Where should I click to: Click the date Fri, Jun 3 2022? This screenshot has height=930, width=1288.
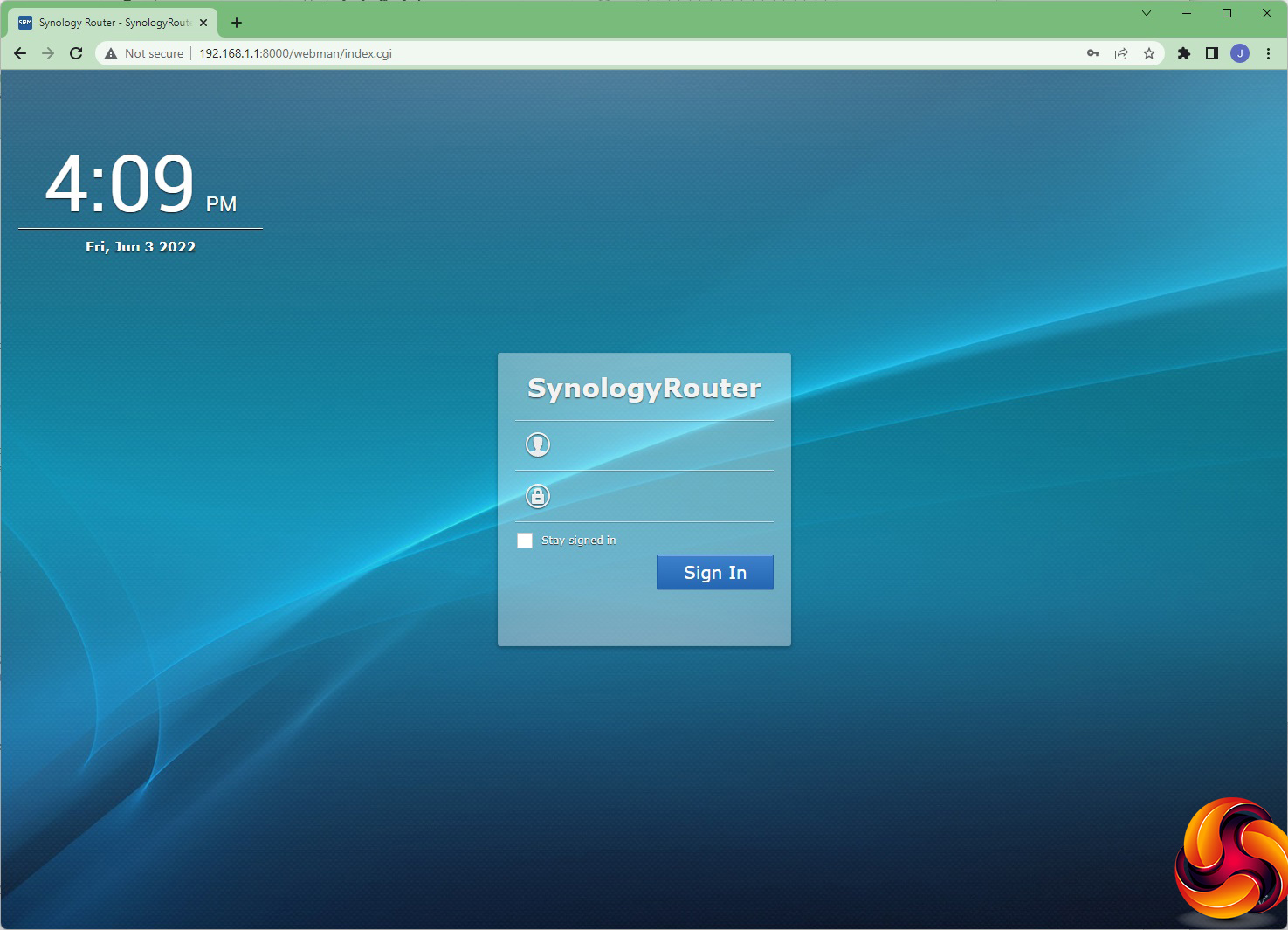[x=141, y=246]
